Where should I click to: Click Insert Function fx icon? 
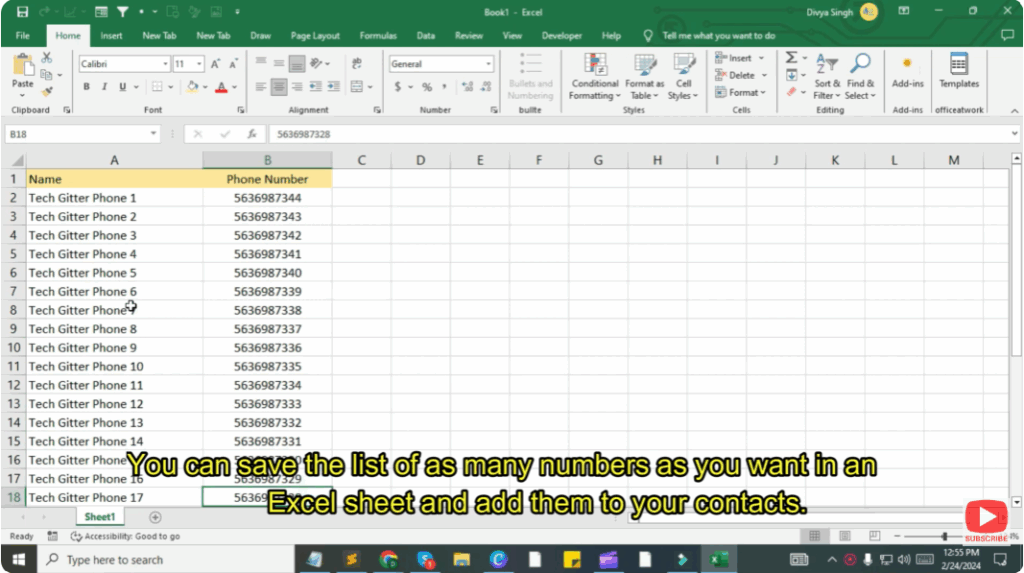pyautogui.click(x=251, y=134)
